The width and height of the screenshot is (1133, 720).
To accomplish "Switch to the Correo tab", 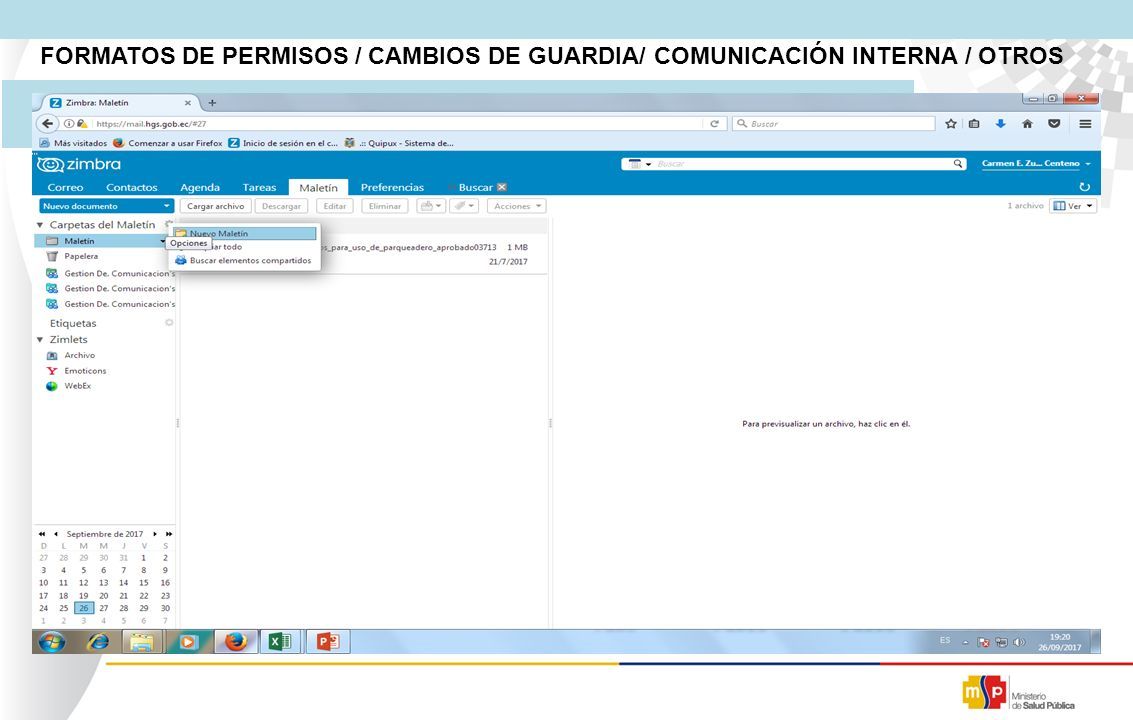I will click(x=65, y=187).
